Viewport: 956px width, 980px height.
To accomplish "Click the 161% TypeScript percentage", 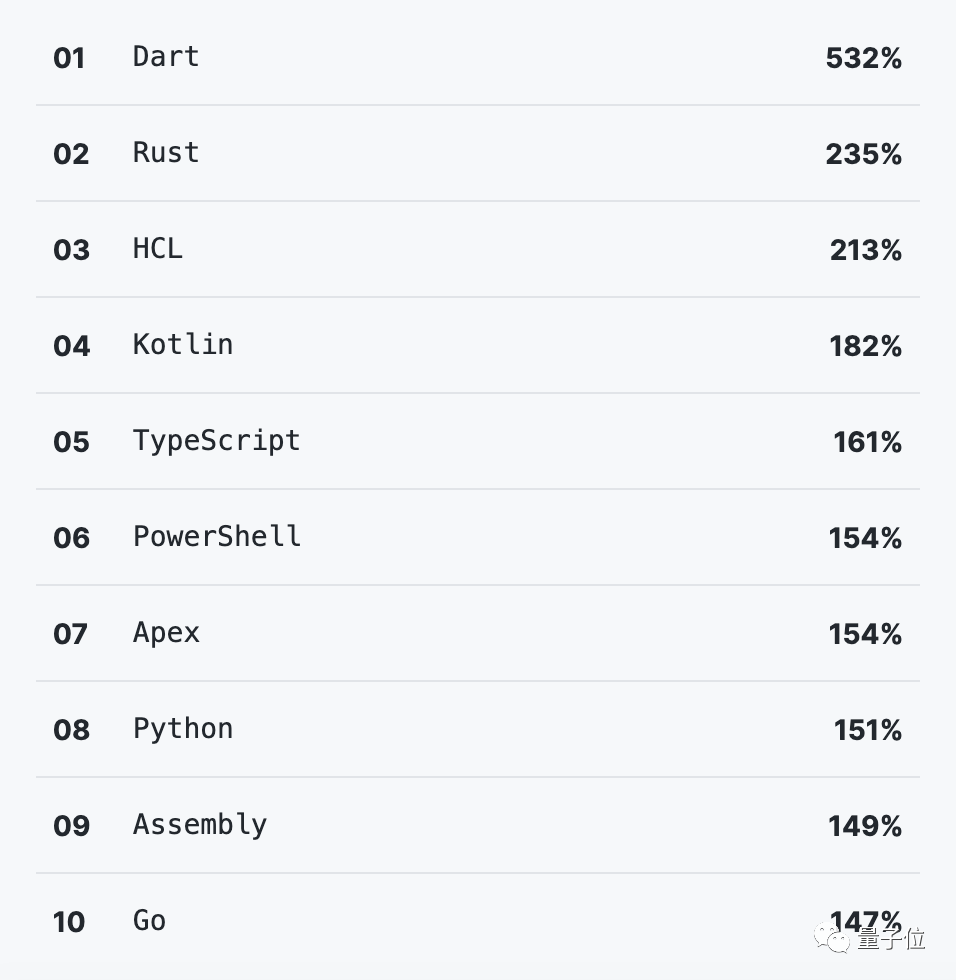I will click(x=867, y=442).
